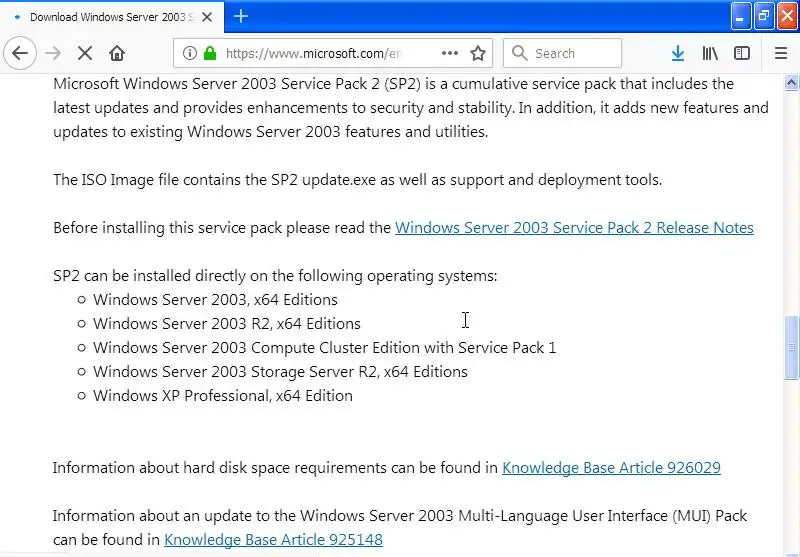Follow the Knowledge Base Article 925148 link
This screenshot has width=800, height=557.
(x=273, y=540)
